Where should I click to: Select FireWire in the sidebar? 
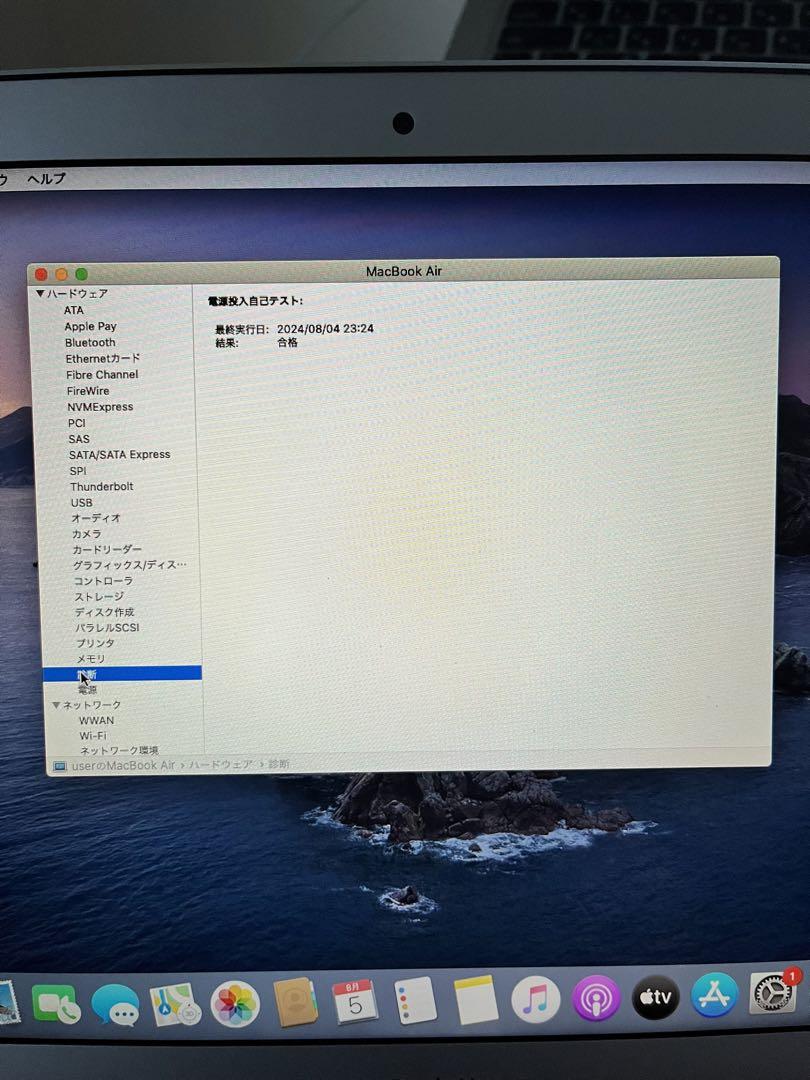[x=87, y=391]
